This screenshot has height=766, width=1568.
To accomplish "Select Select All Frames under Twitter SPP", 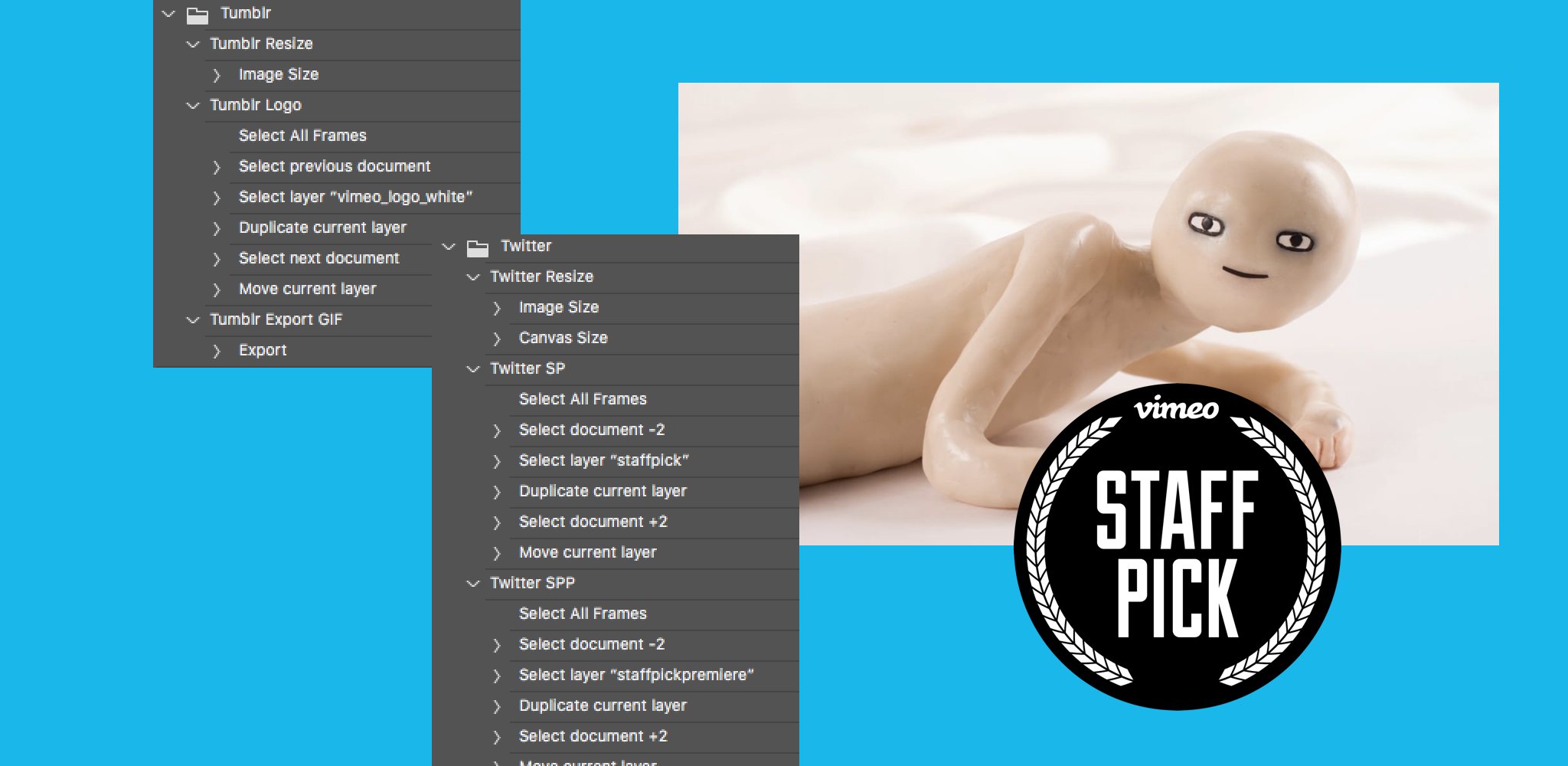I will (x=583, y=614).
